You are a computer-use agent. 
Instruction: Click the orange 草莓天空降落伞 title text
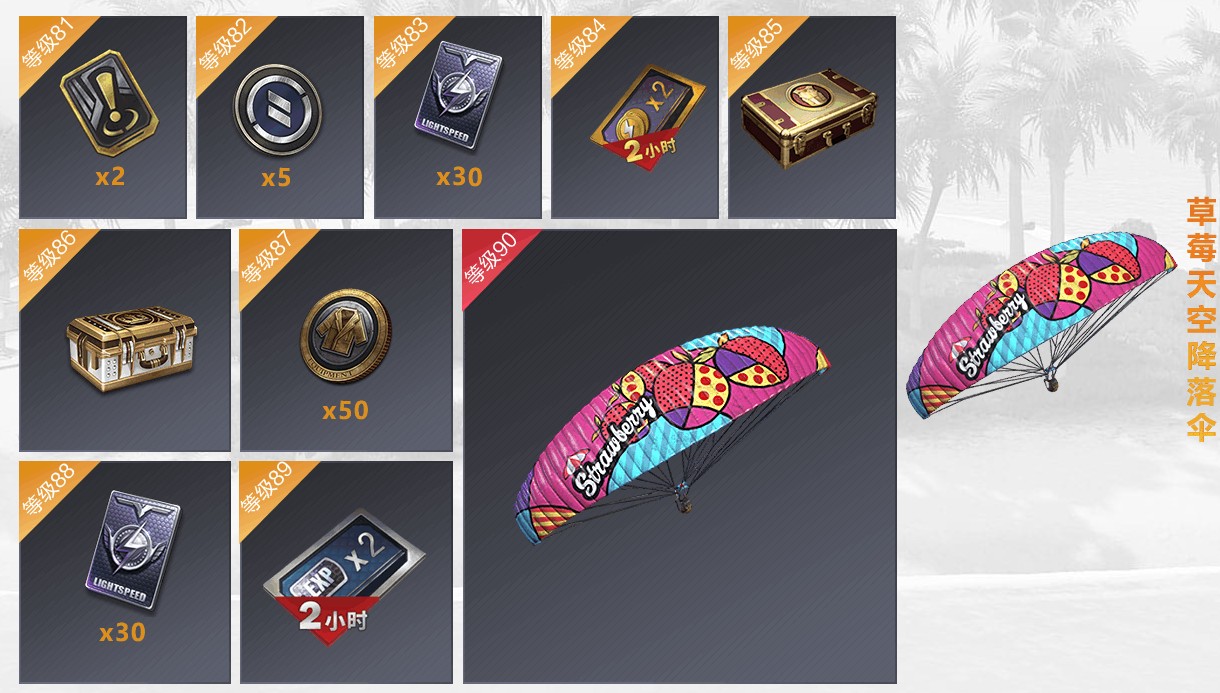[x=1201, y=318]
